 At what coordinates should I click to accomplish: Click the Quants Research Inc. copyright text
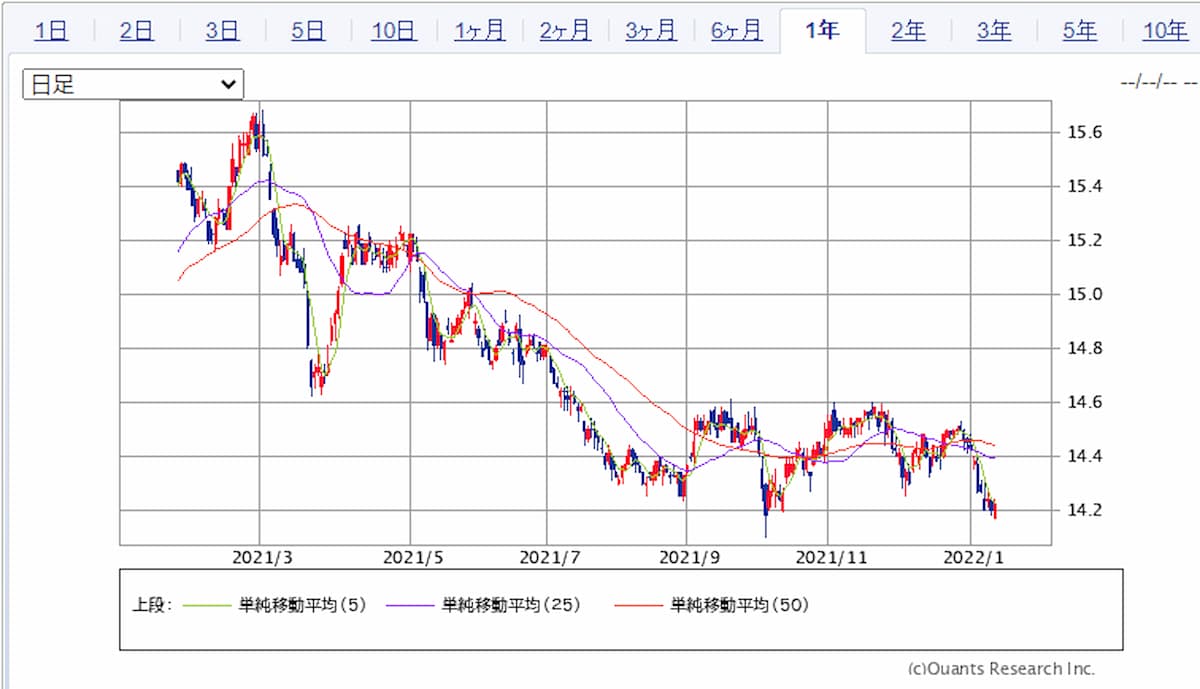[1001, 669]
